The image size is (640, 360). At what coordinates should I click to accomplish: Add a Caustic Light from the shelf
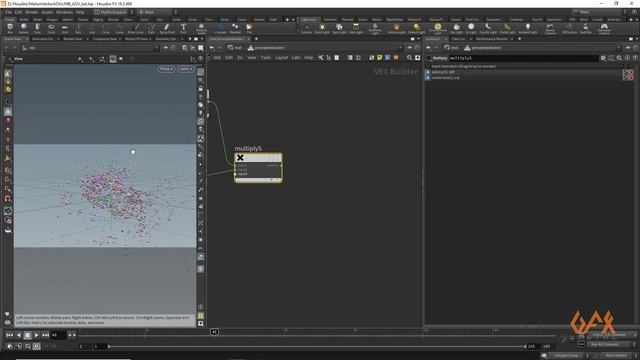click(x=488, y=28)
